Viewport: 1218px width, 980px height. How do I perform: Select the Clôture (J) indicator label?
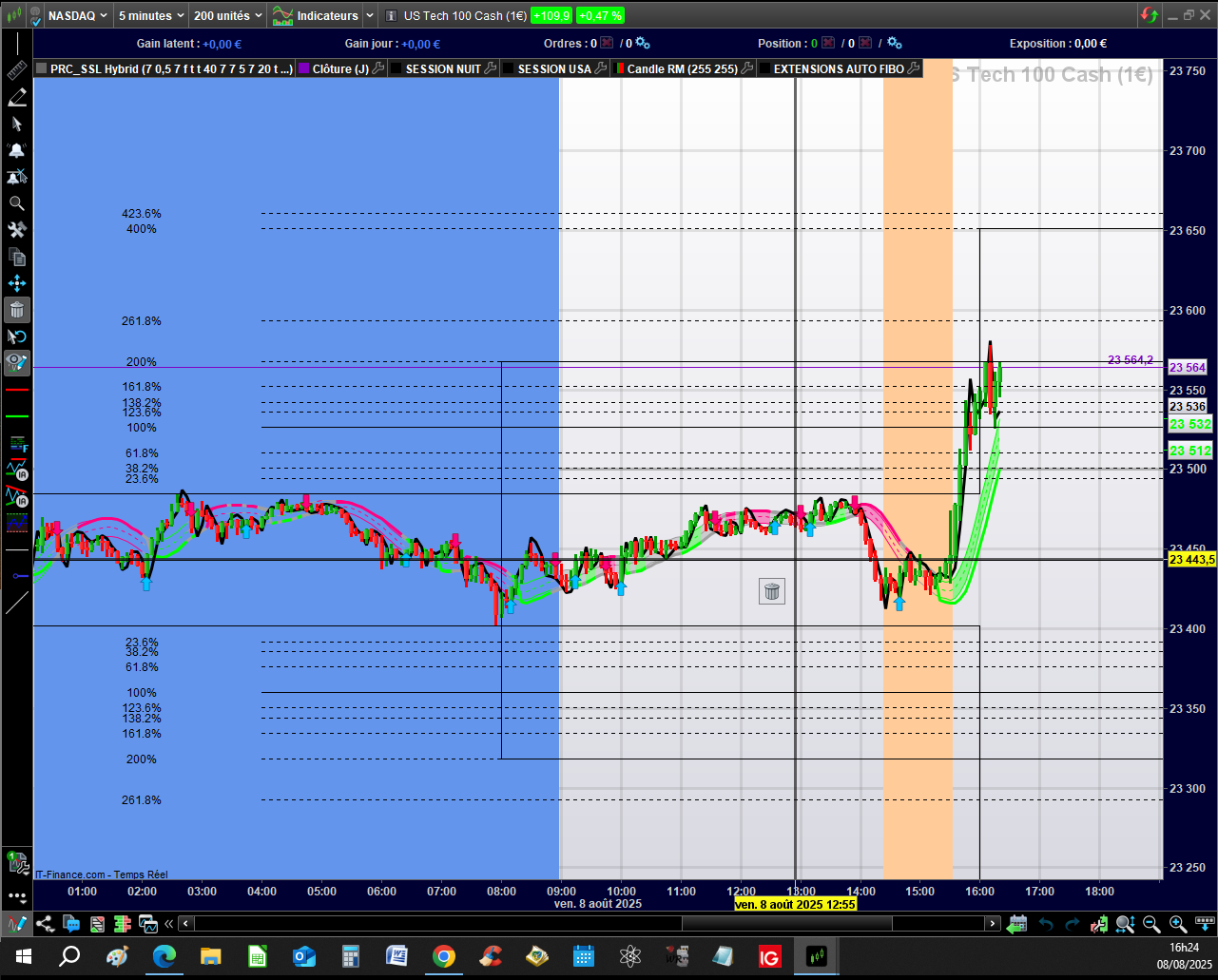(x=340, y=68)
